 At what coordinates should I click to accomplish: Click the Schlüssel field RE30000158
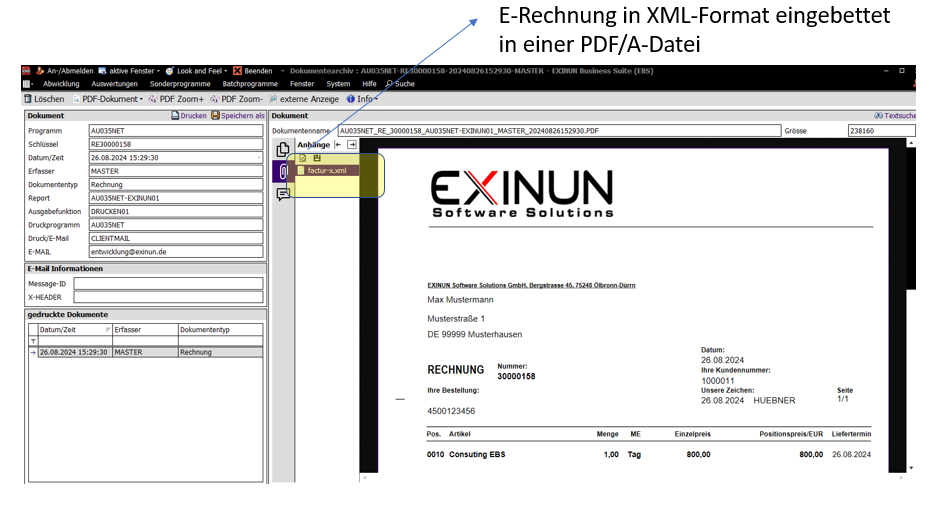click(176, 144)
